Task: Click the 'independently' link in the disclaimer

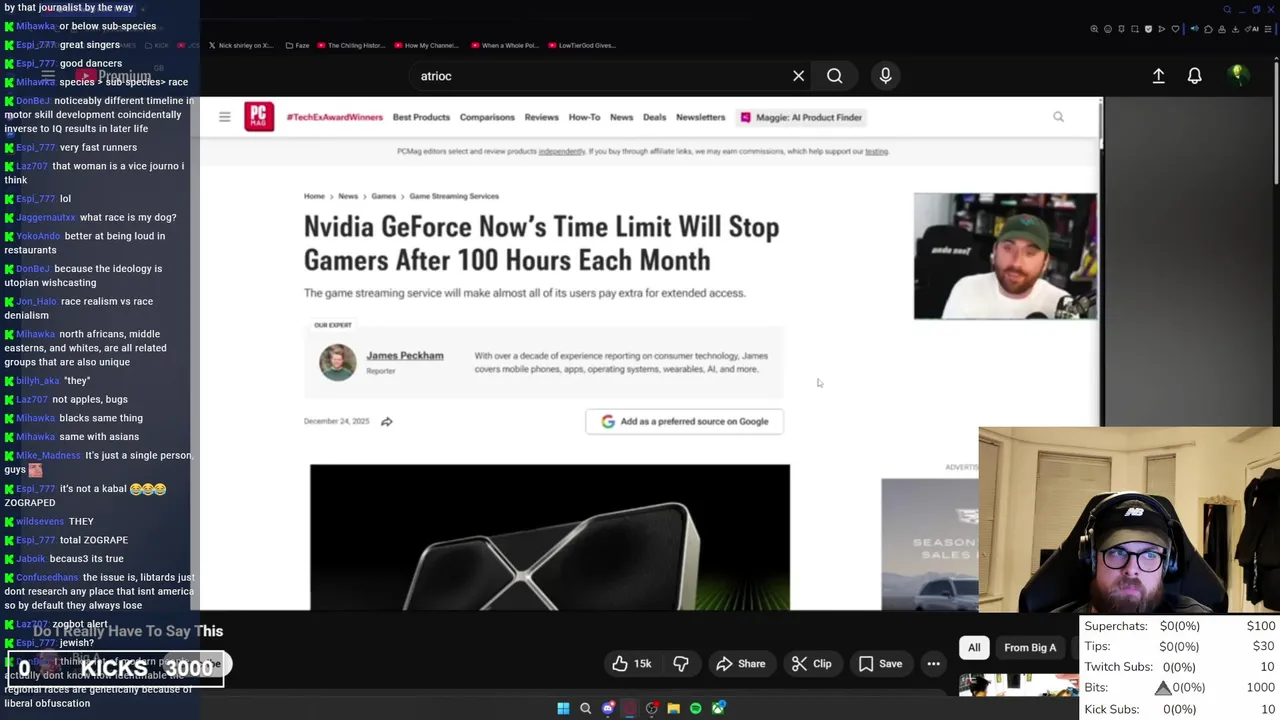Action: tap(561, 152)
